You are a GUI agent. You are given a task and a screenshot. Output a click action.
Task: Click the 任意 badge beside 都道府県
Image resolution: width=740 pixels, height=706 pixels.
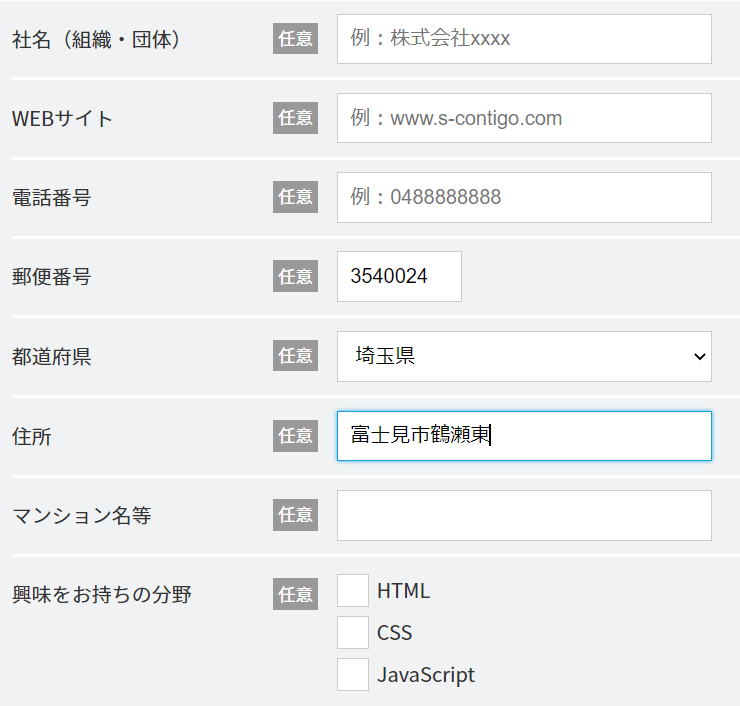point(295,355)
